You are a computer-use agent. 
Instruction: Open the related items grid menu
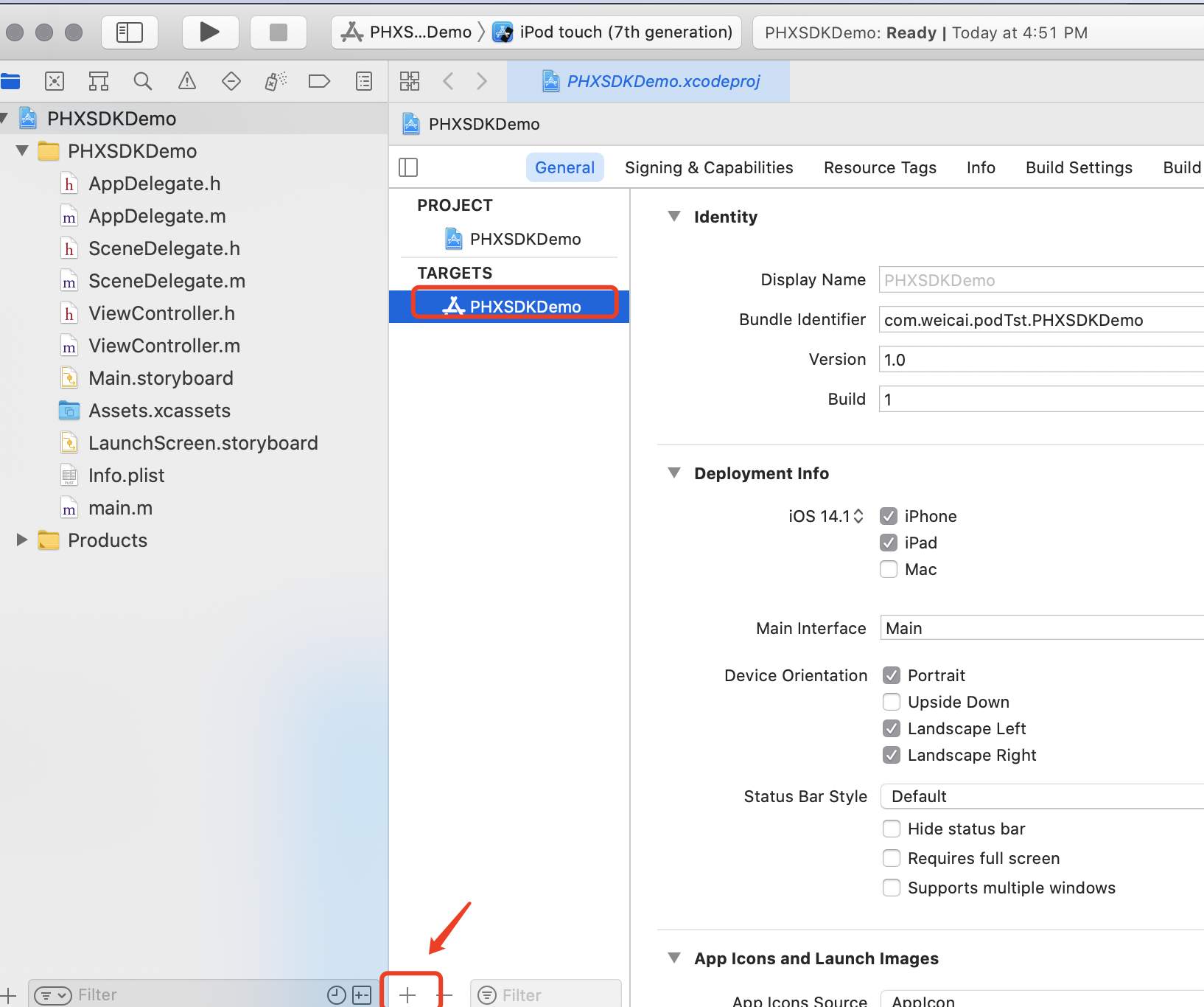410,81
